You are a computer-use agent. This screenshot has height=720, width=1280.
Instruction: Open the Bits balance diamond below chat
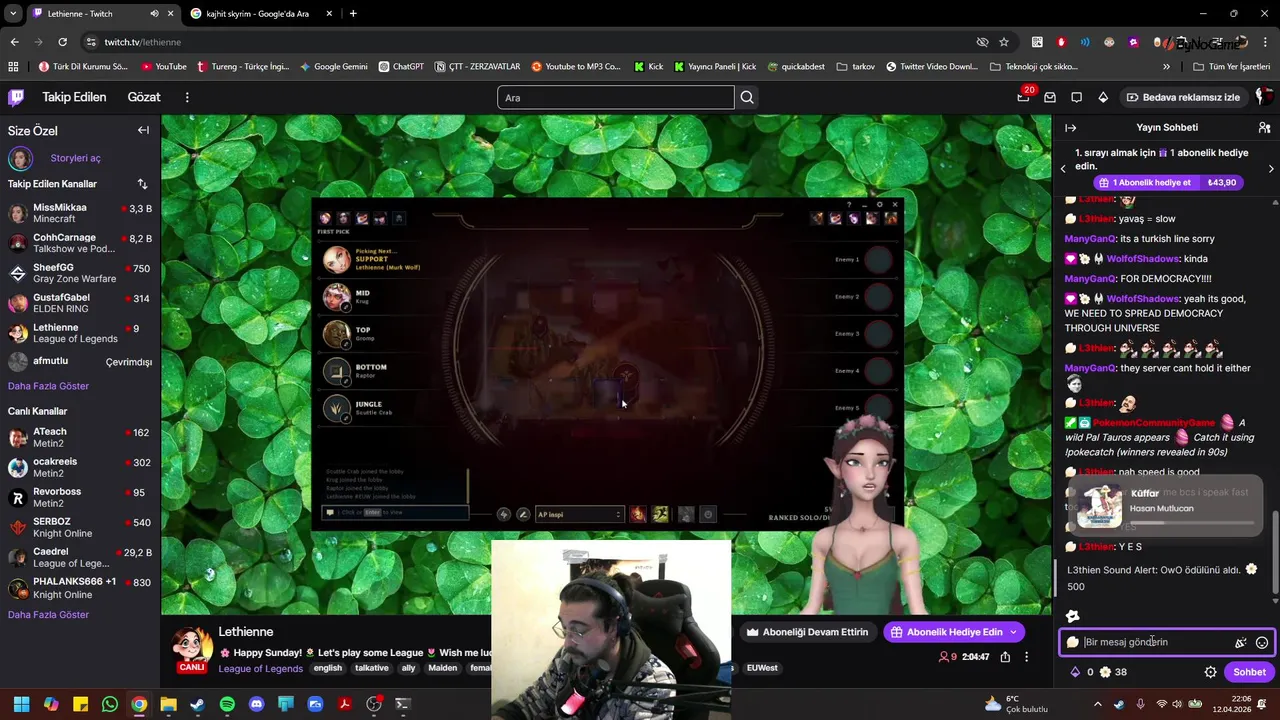(1075, 672)
